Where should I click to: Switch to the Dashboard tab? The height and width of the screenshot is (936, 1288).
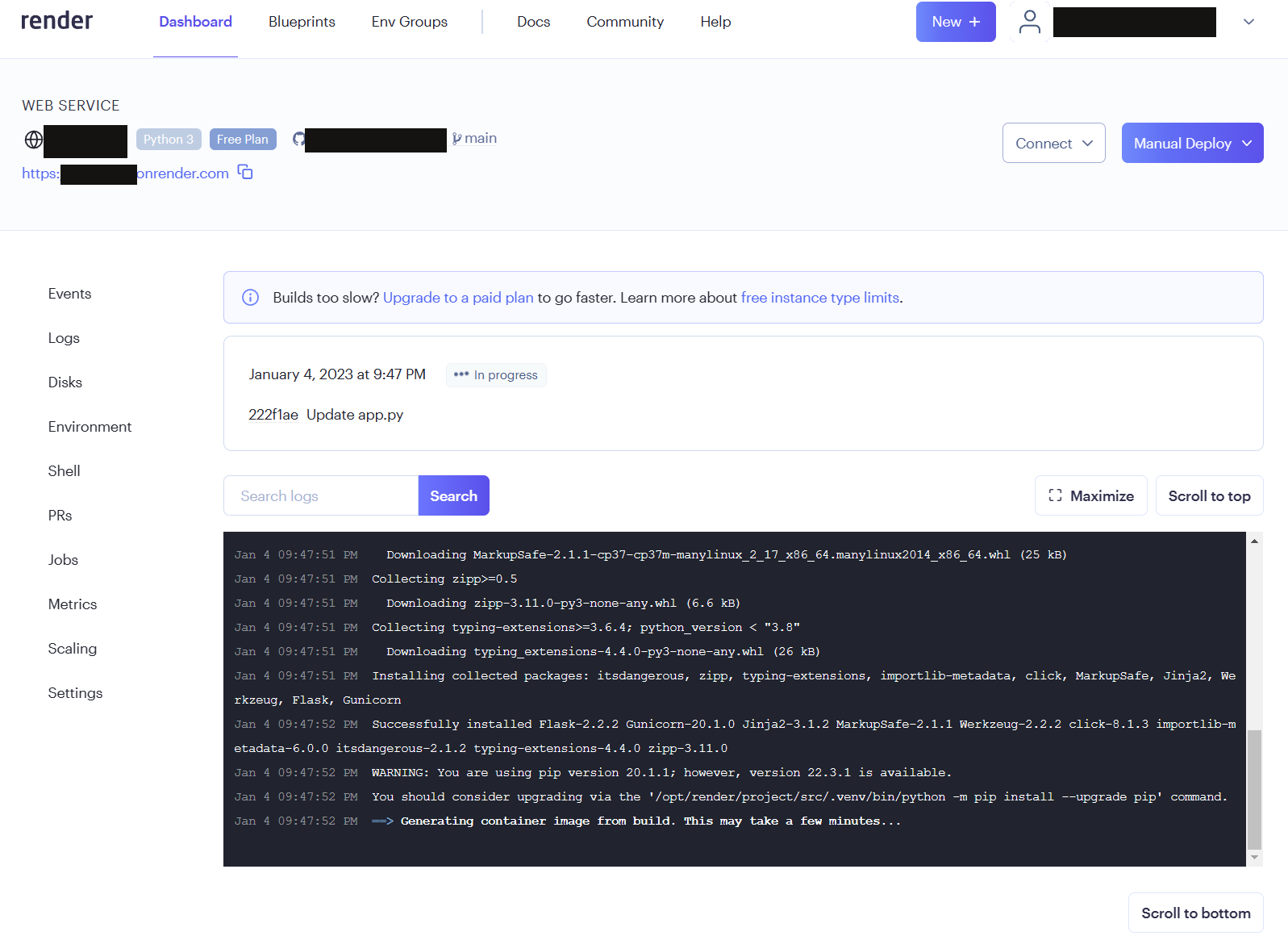click(x=195, y=22)
